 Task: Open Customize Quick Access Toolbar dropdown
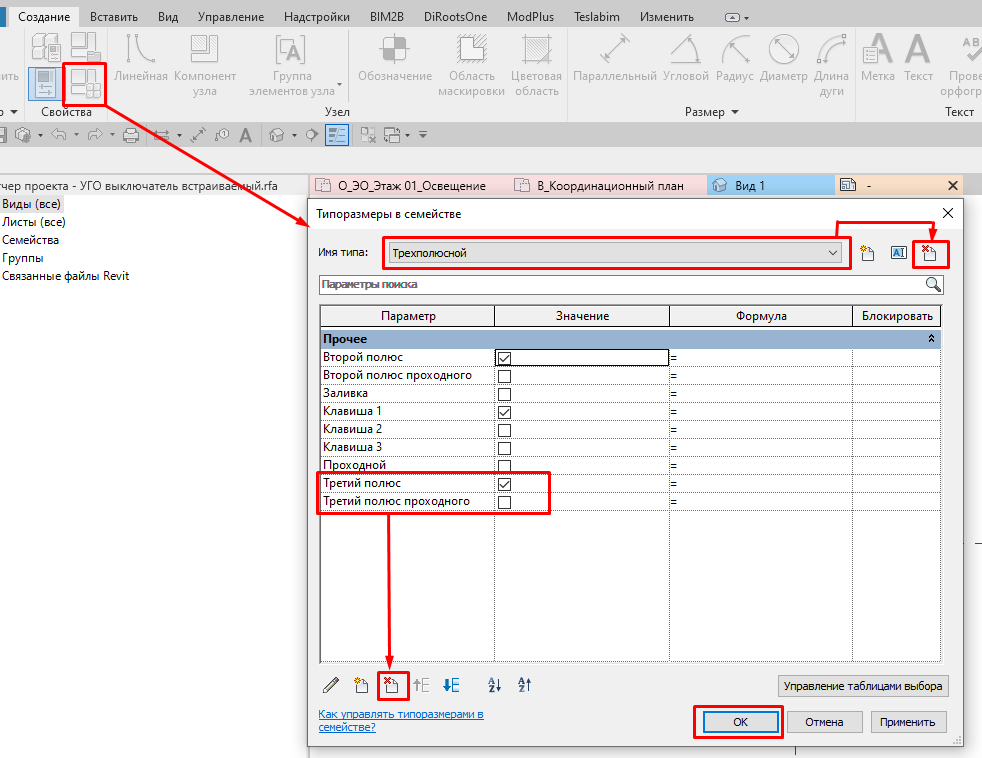pos(423,135)
